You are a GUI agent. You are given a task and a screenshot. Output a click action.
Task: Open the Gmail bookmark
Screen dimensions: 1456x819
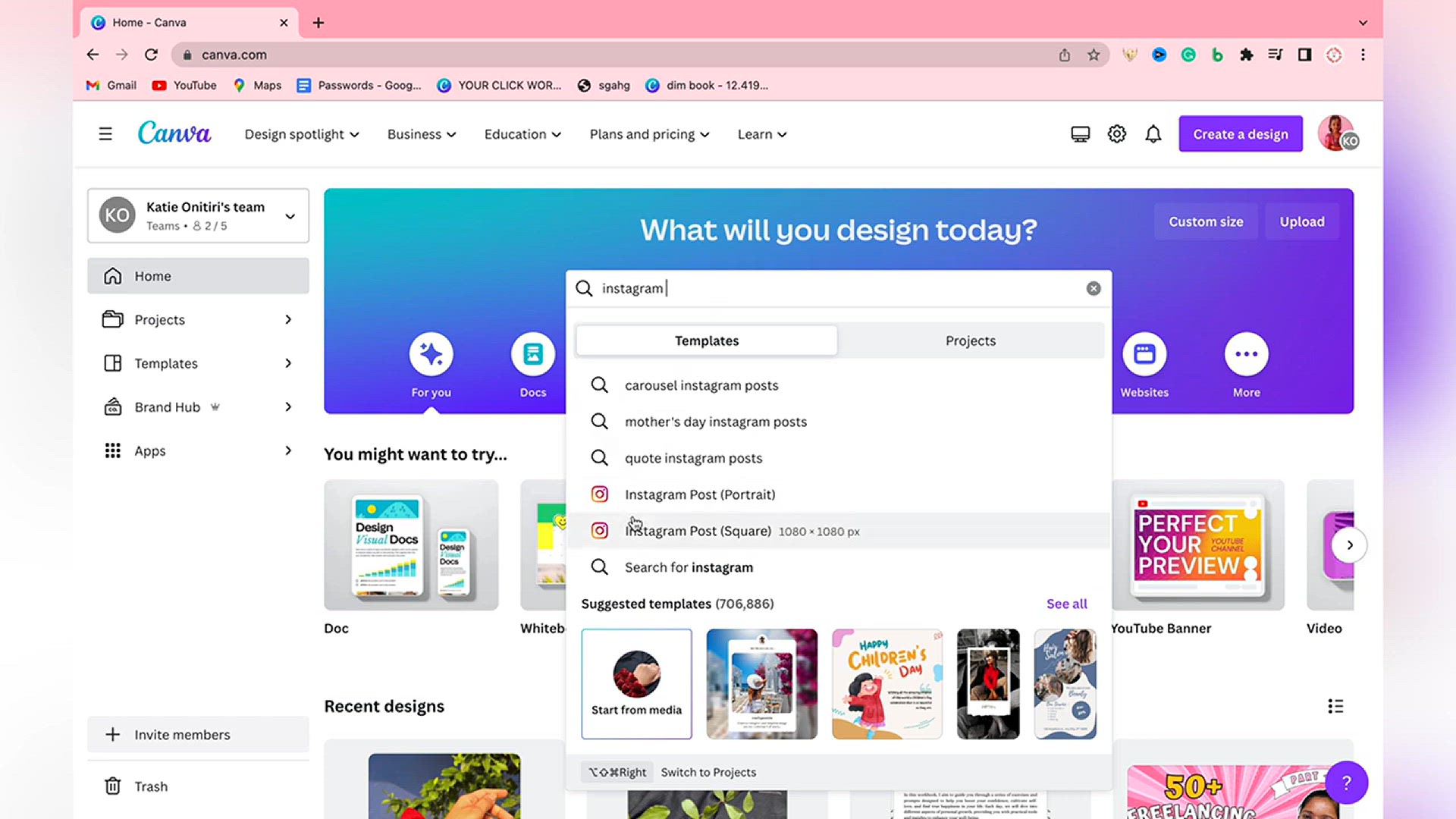111,86
